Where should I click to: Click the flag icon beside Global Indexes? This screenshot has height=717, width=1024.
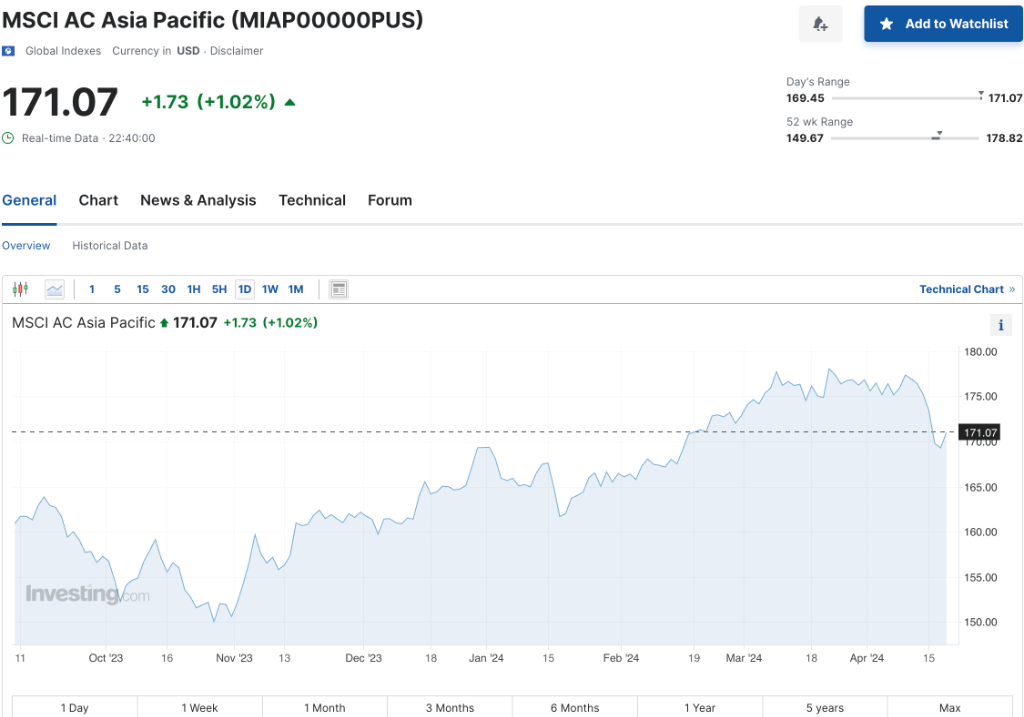[x=8, y=51]
